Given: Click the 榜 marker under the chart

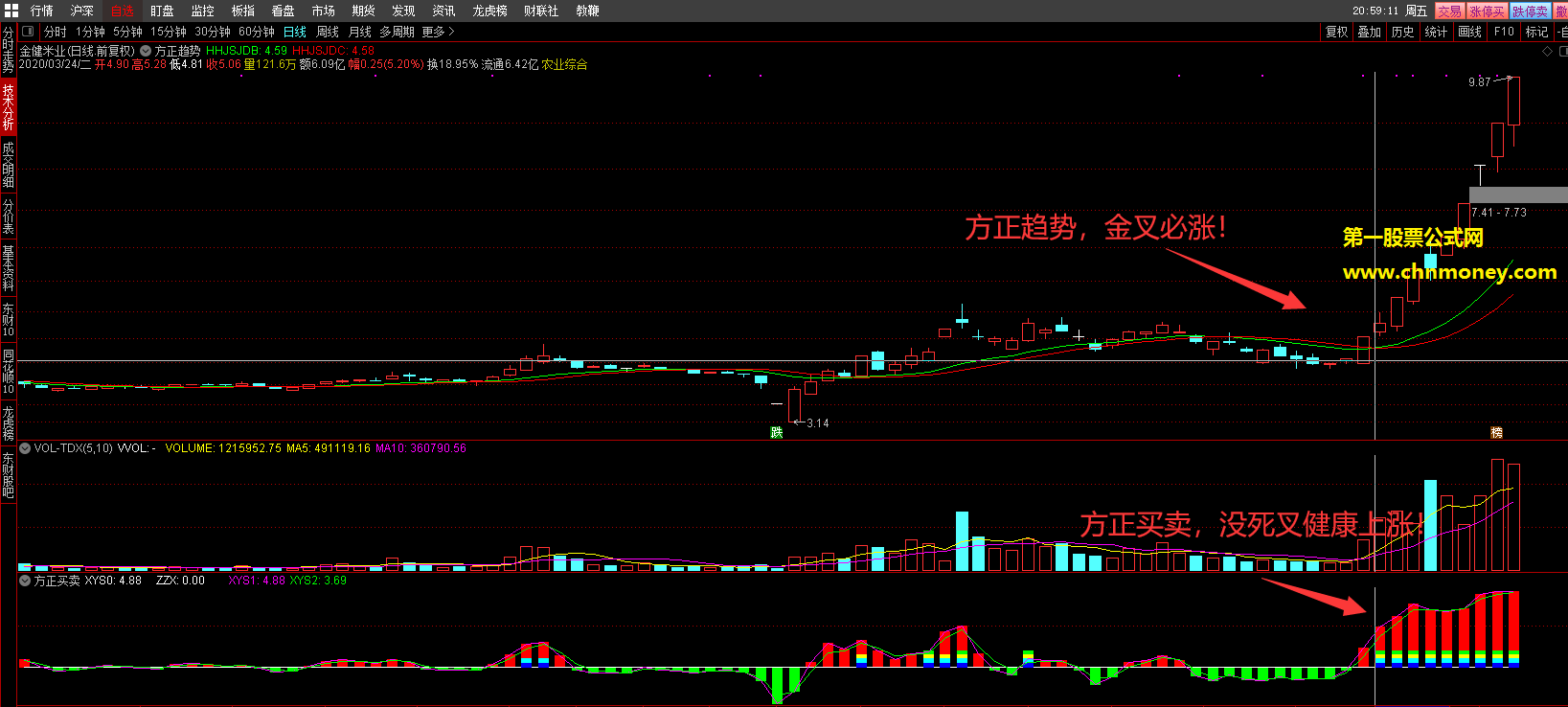Looking at the screenshot, I should [1497, 432].
